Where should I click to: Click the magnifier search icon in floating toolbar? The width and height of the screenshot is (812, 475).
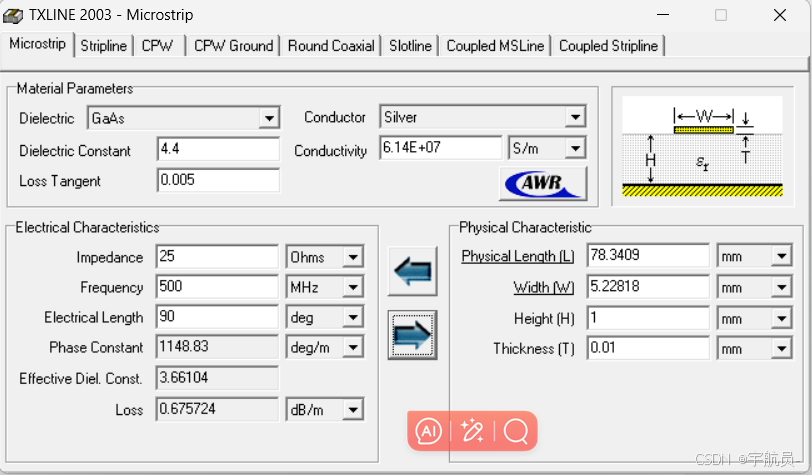coord(516,431)
